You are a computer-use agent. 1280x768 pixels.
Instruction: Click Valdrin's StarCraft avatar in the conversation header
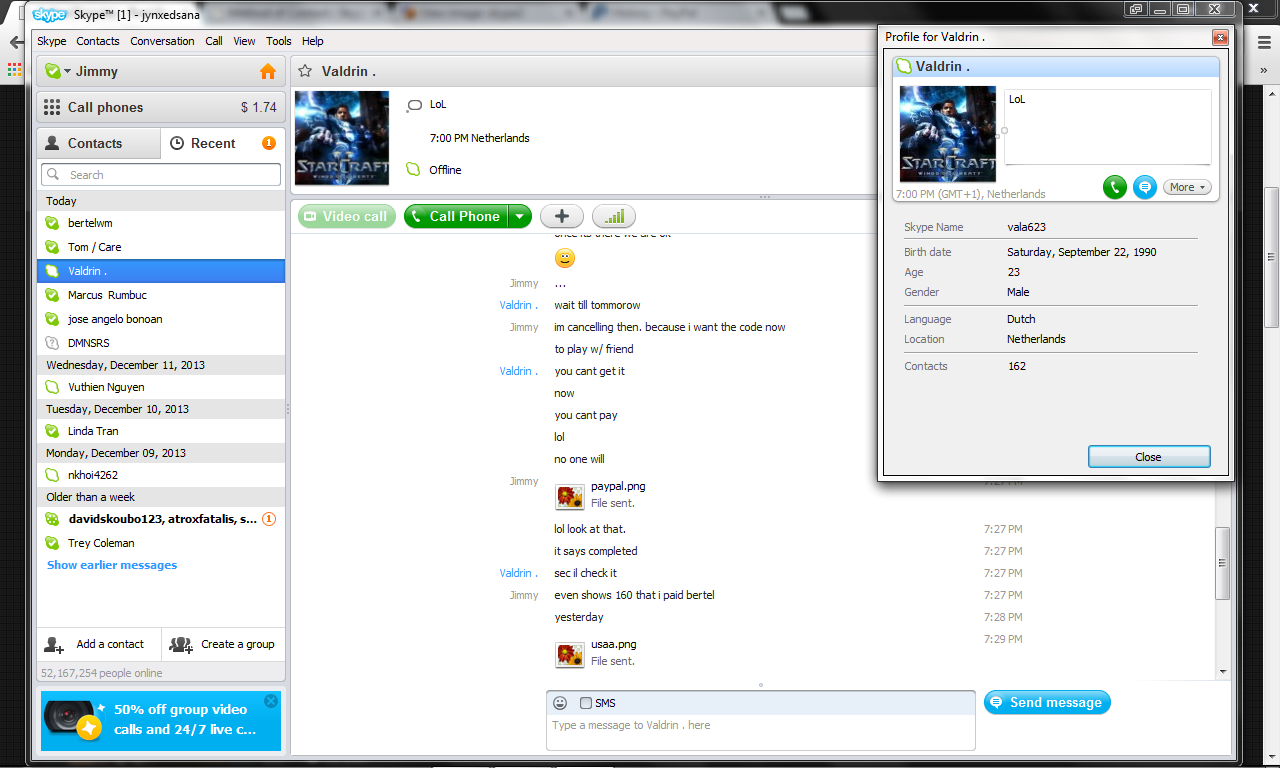[342, 138]
